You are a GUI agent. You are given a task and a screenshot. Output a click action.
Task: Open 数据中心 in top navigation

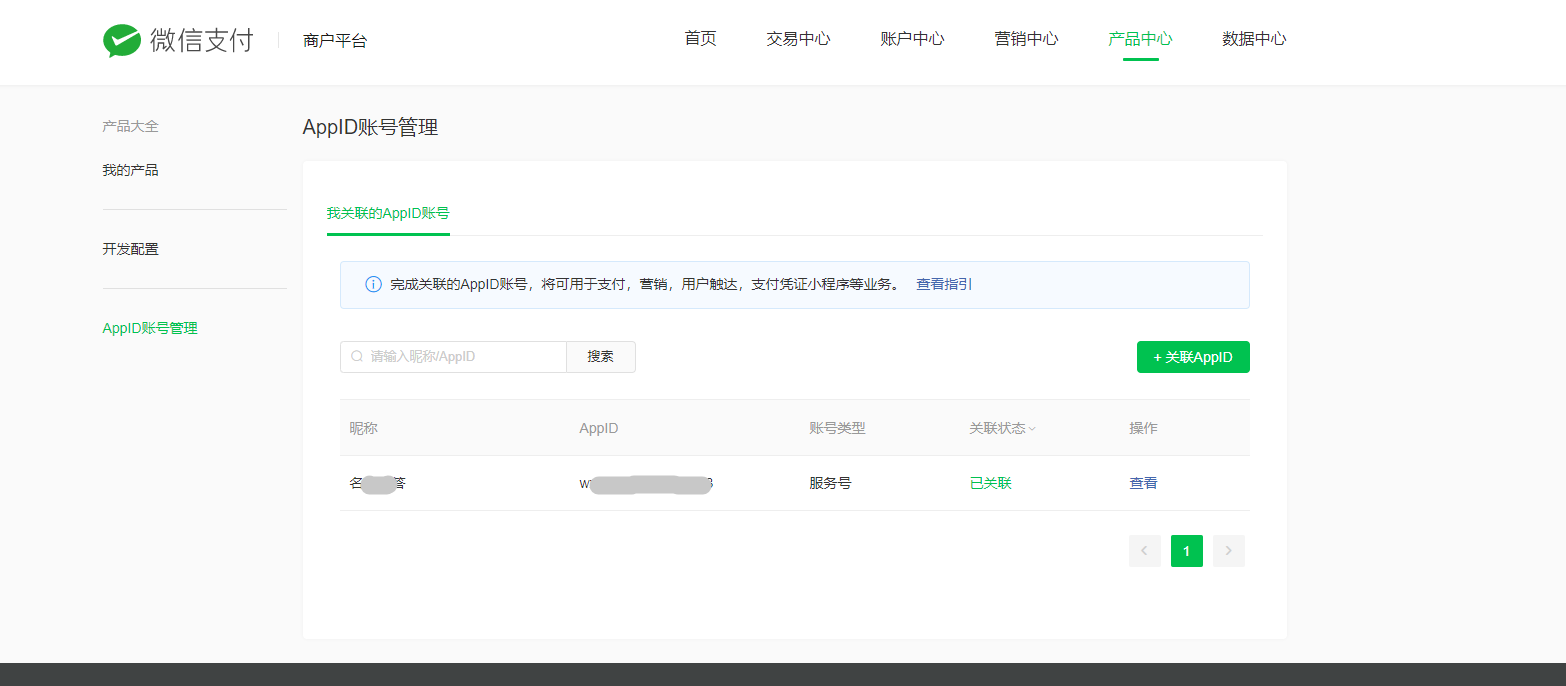tap(1254, 39)
